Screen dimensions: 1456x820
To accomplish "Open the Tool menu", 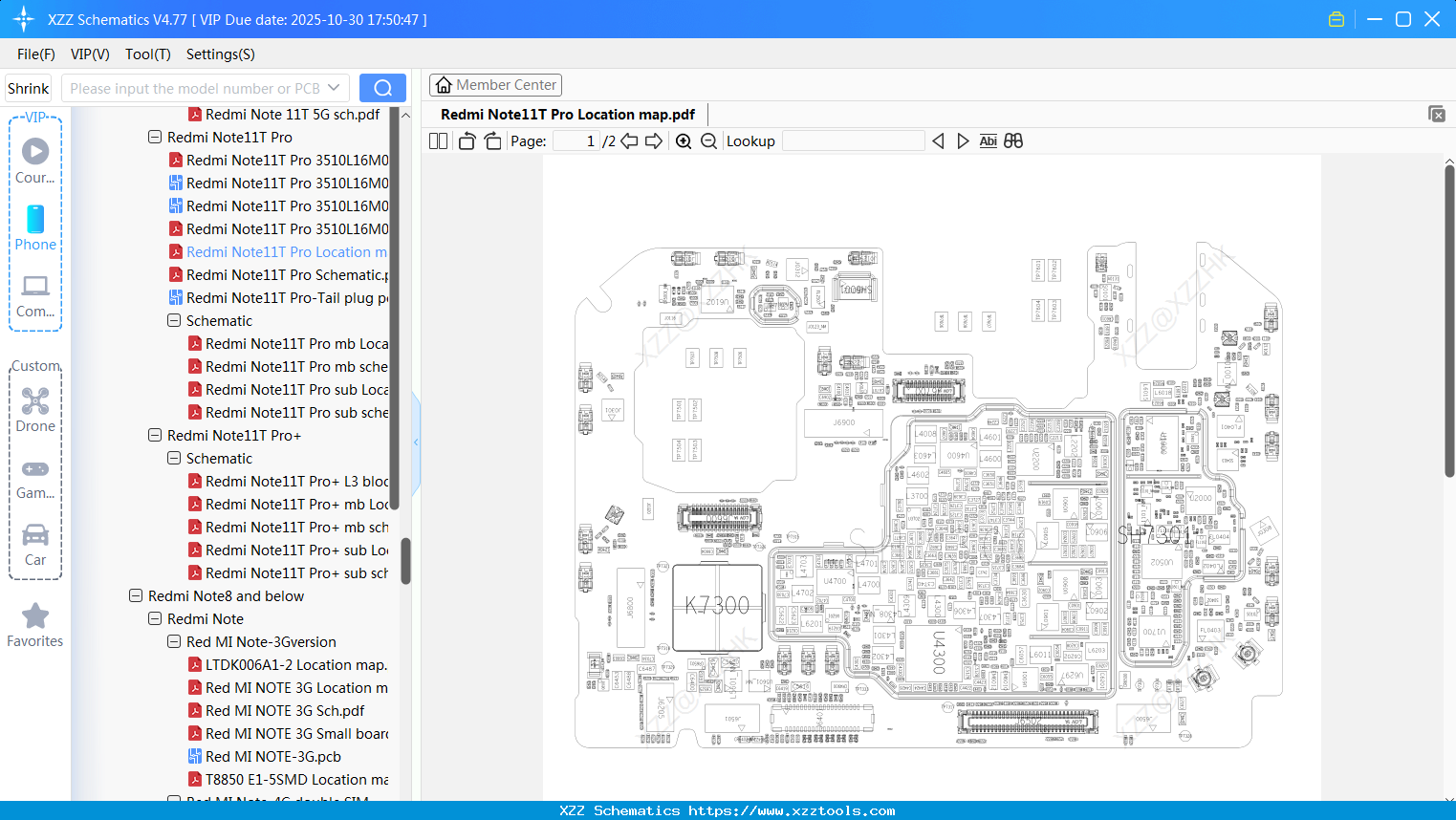I will [x=147, y=54].
